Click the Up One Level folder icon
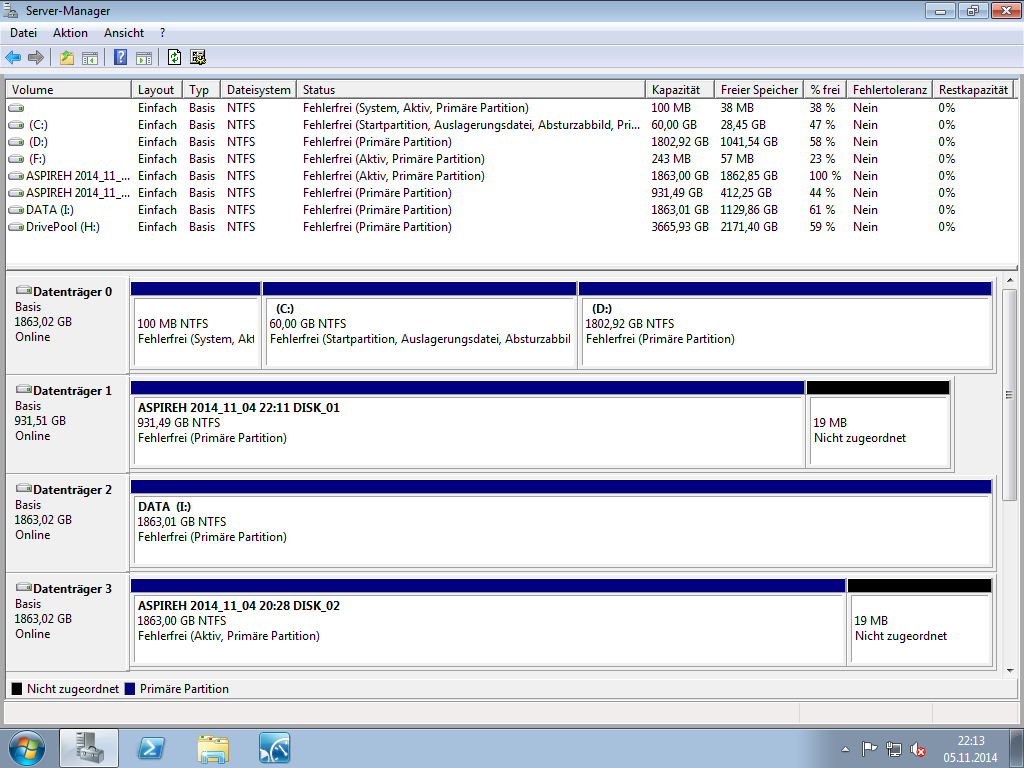This screenshot has width=1024, height=768. pos(67,57)
